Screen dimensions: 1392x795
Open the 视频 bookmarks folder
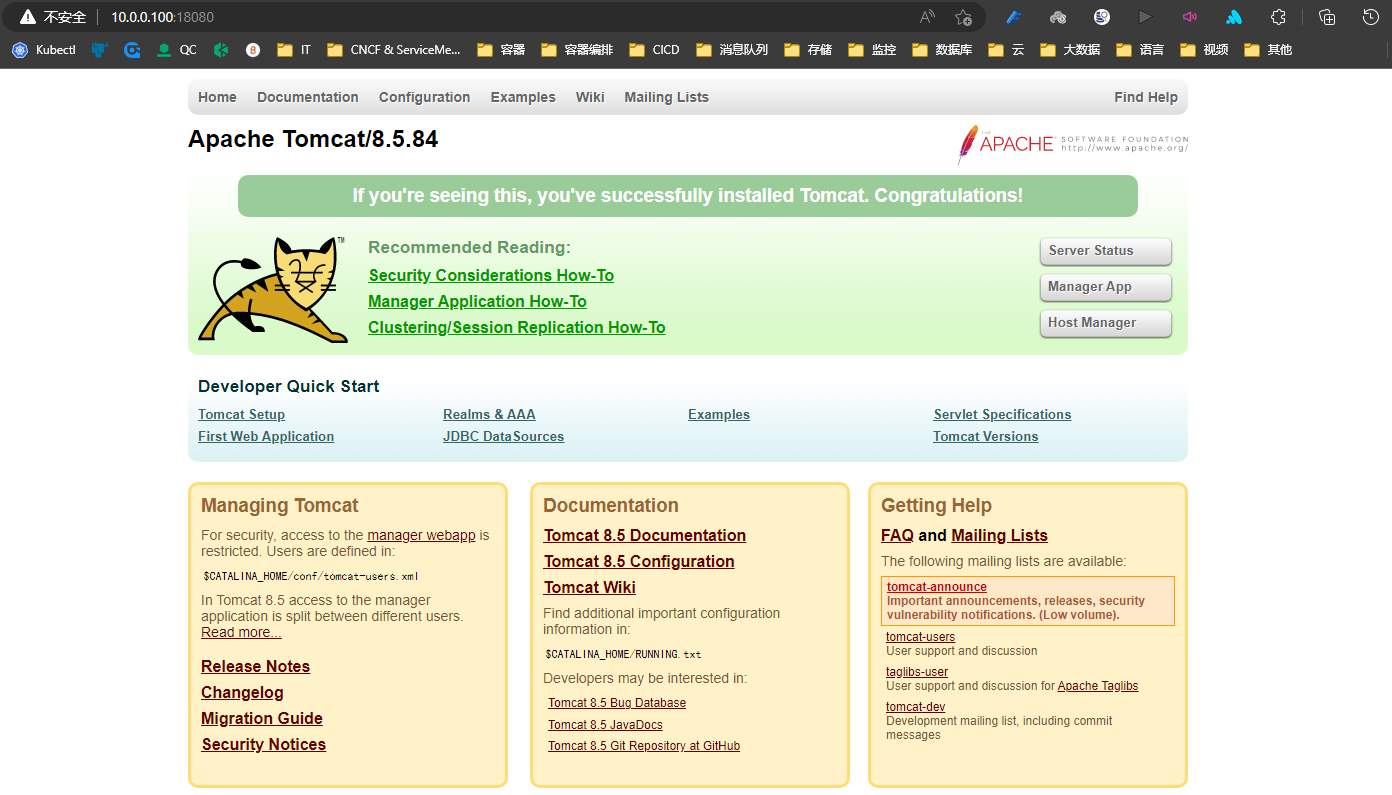pos(1204,49)
